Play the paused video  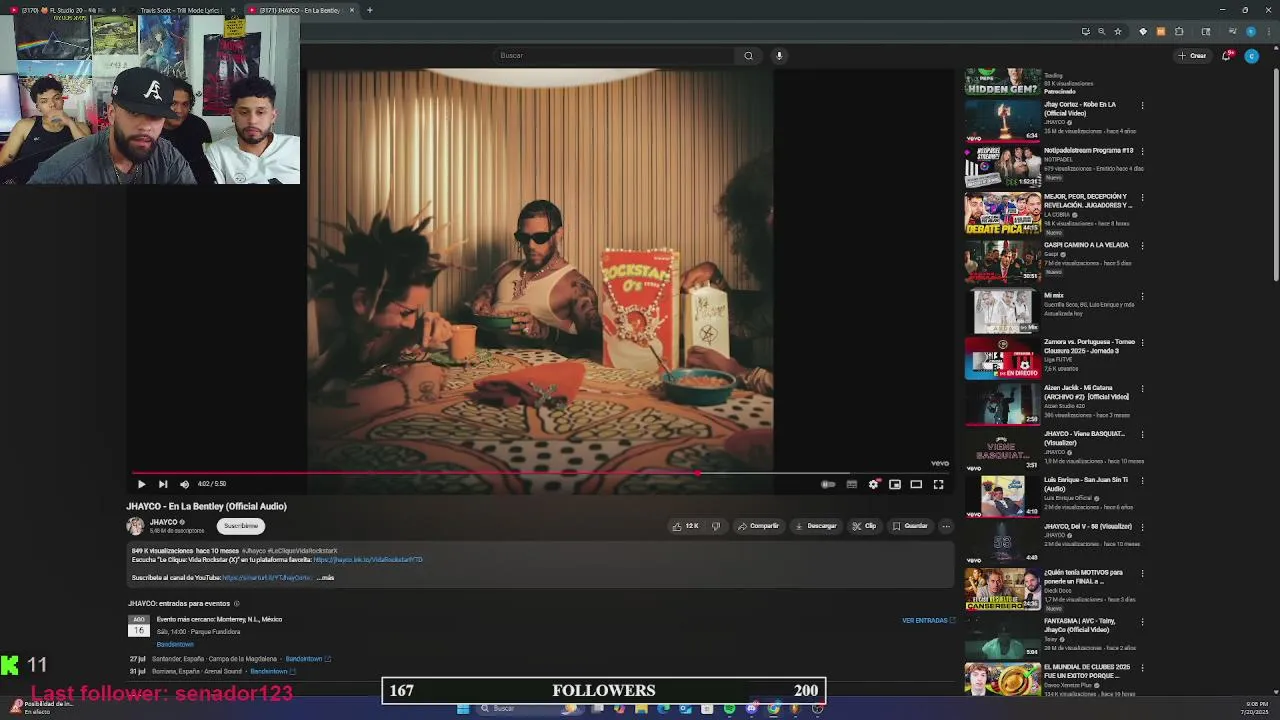point(141,484)
